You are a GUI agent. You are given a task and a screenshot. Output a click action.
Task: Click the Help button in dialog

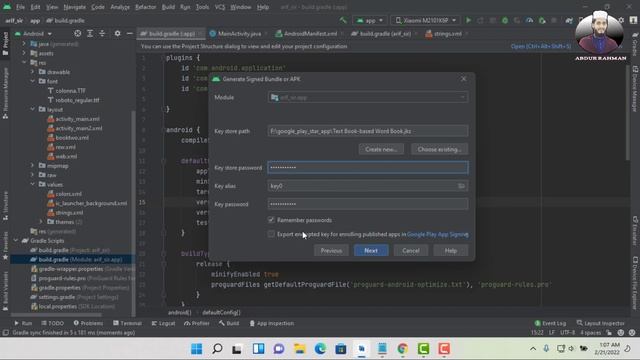coord(451,250)
